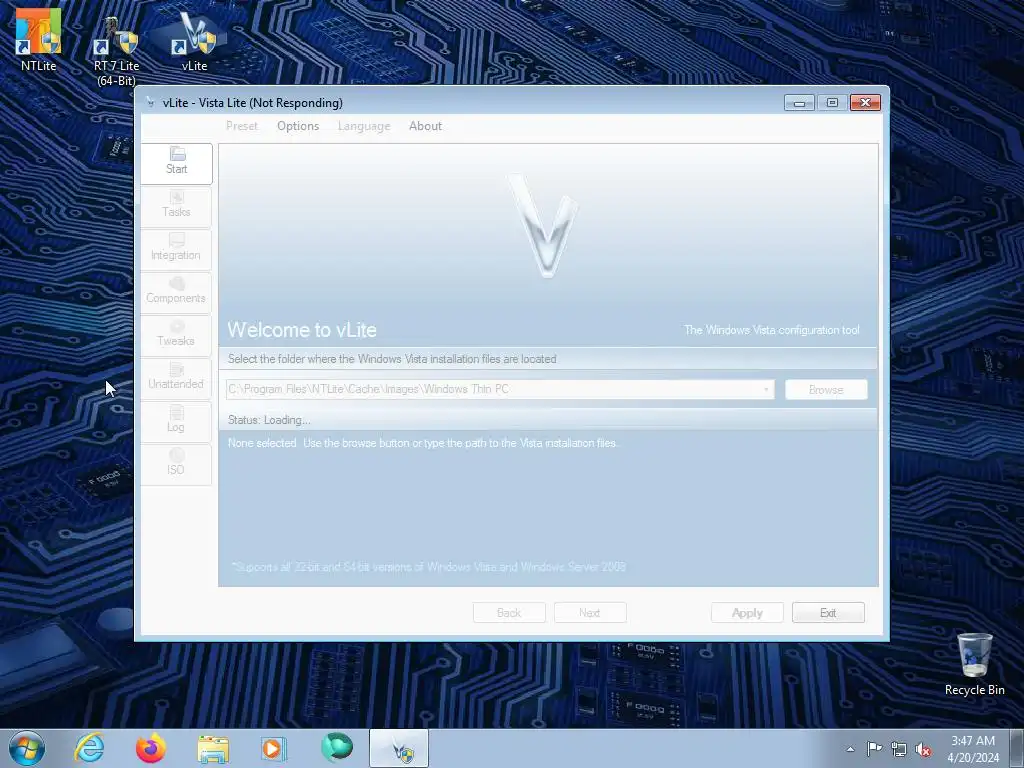Open the Unattended sidebar section
Image resolution: width=1024 pixels, height=768 pixels.
pos(176,379)
